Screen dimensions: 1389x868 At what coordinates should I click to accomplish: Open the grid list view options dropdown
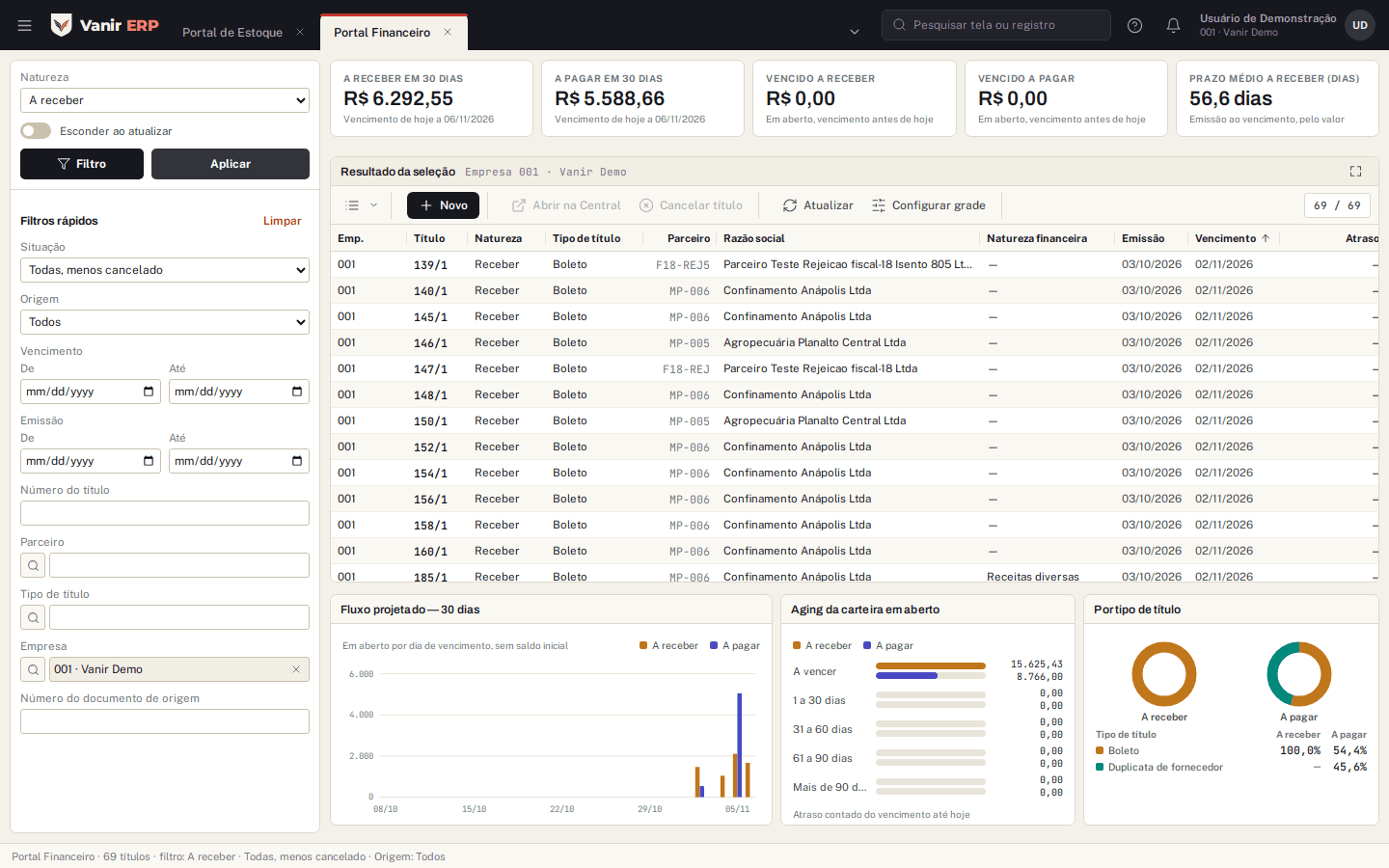tap(362, 205)
